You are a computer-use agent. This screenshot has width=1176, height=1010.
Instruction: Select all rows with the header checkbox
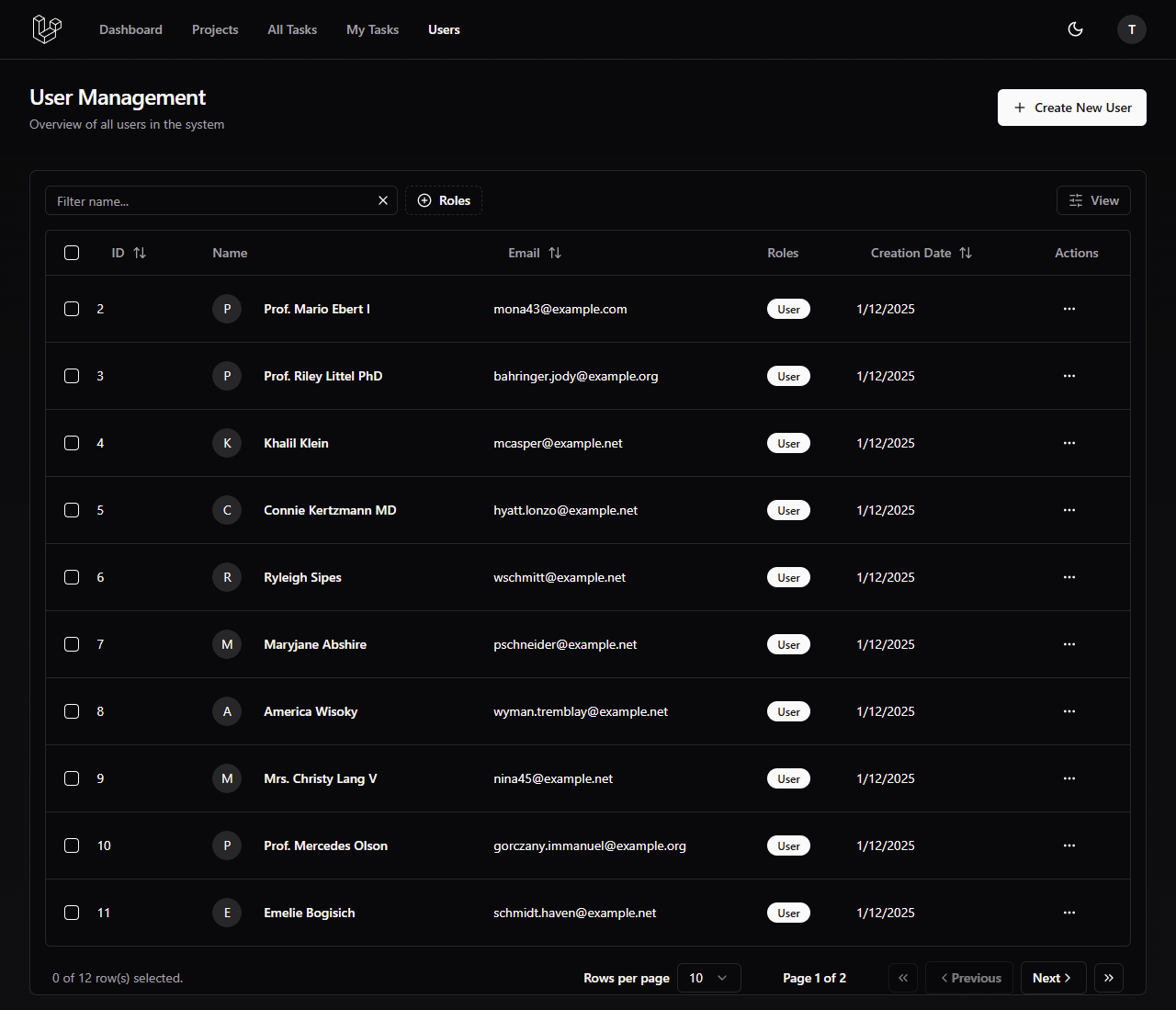pos(72,253)
